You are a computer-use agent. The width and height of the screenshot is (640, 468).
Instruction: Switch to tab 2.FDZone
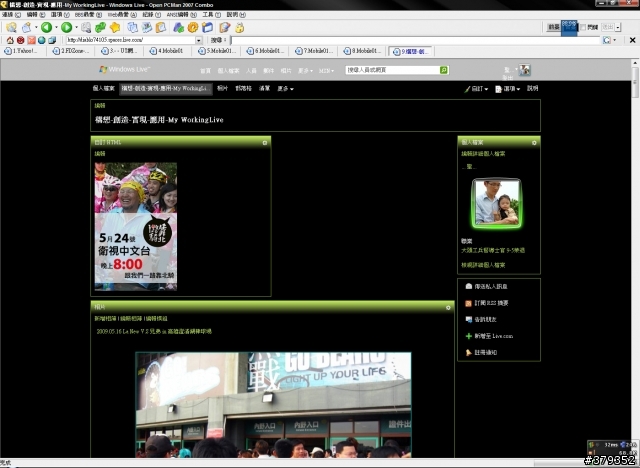coord(71,51)
